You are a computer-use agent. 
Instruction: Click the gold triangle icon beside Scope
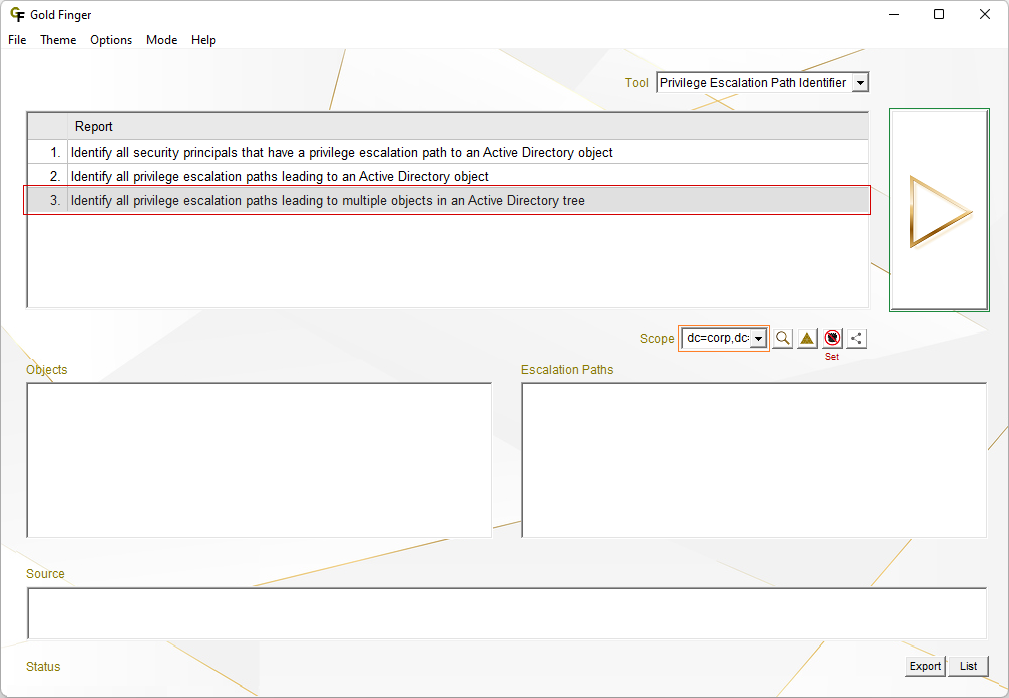click(x=807, y=338)
